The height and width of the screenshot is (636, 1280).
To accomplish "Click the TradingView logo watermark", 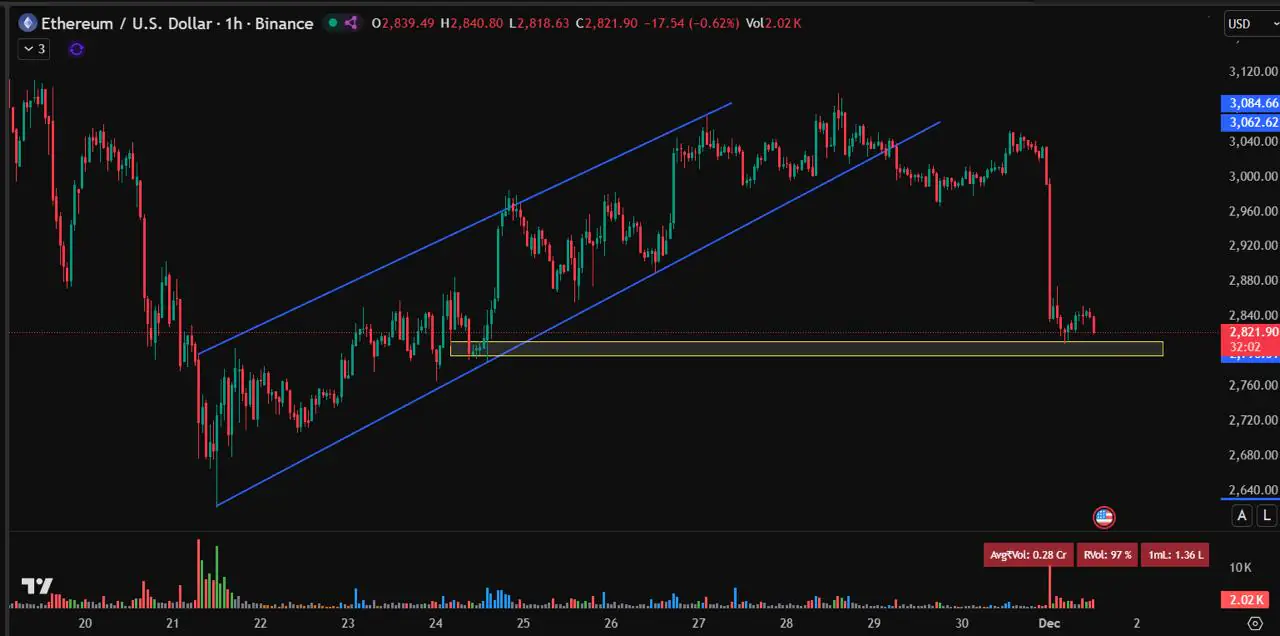I will click(37, 586).
